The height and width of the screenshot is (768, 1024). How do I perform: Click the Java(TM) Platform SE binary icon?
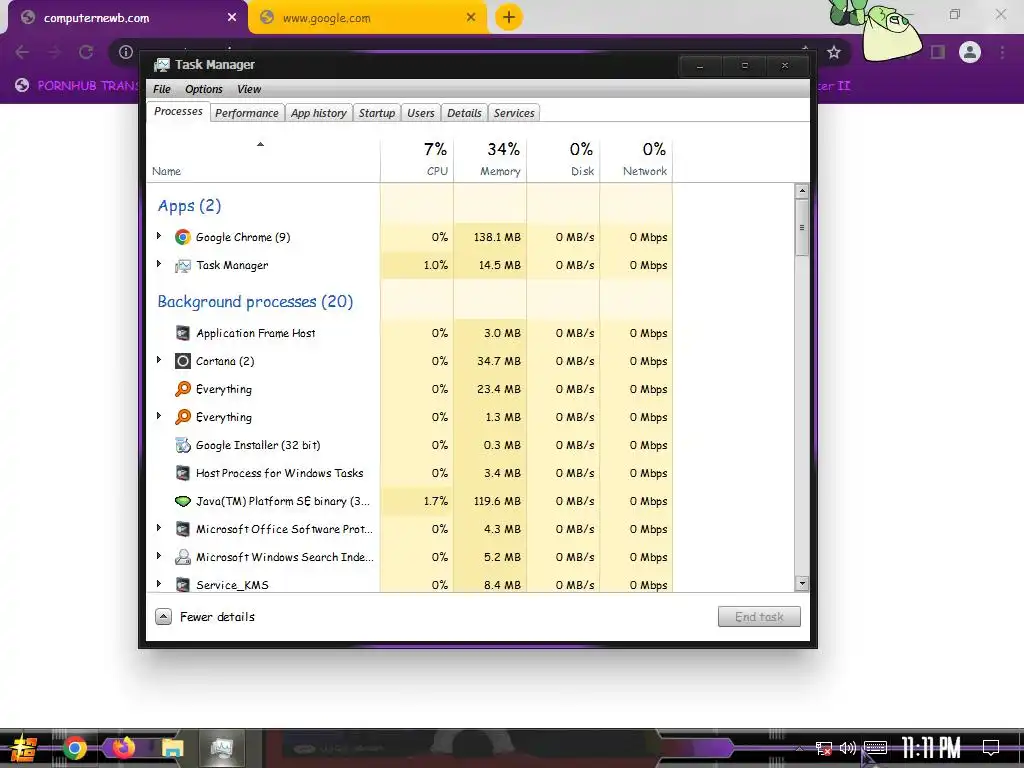tap(183, 502)
